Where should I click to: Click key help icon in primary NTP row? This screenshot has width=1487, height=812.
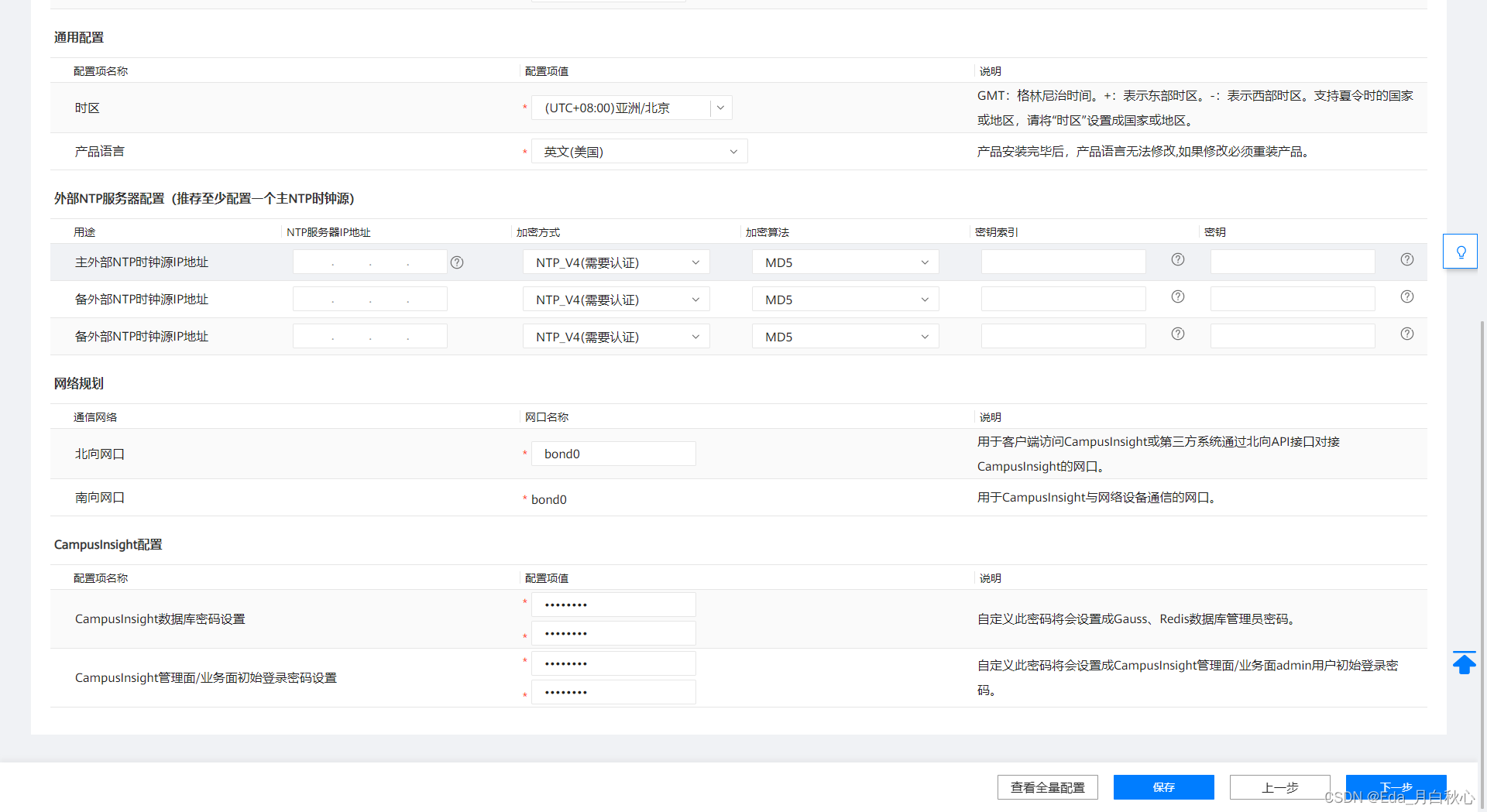point(1407,259)
